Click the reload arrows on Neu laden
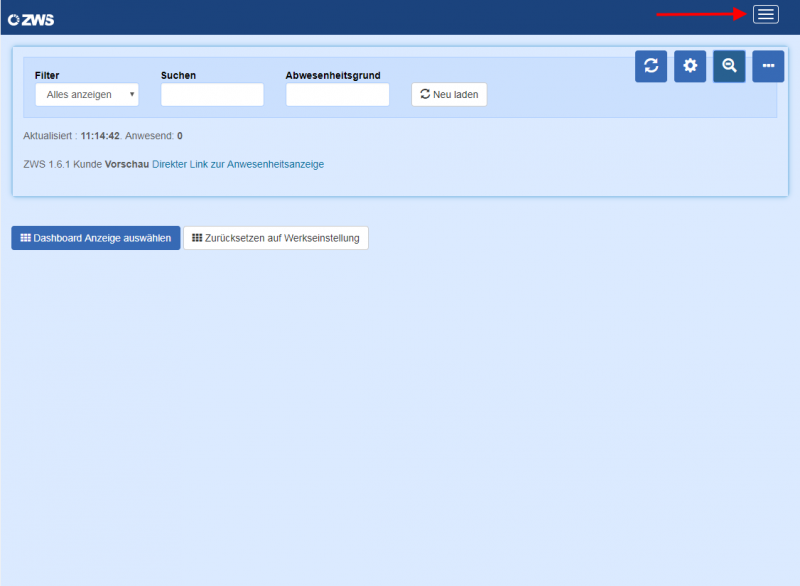This screenshot has width=800, height=586. click(x=425, y=94)
